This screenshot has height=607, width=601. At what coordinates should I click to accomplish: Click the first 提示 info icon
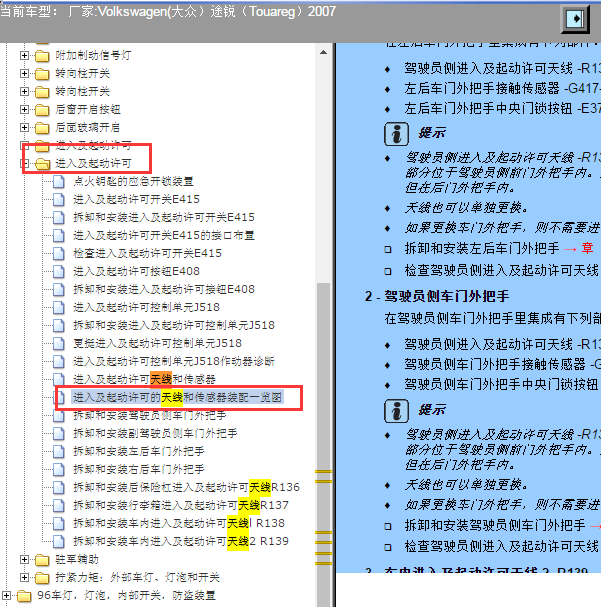coord(396,134)
